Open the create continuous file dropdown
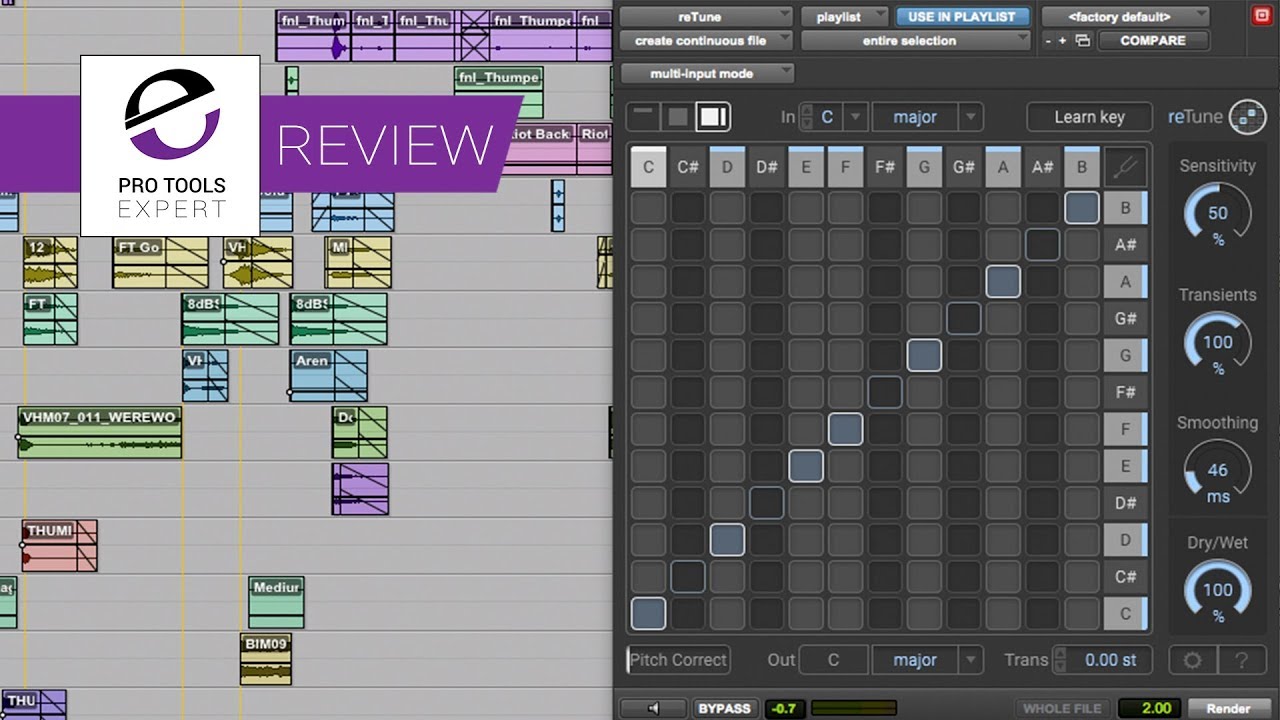 point(705,41)
